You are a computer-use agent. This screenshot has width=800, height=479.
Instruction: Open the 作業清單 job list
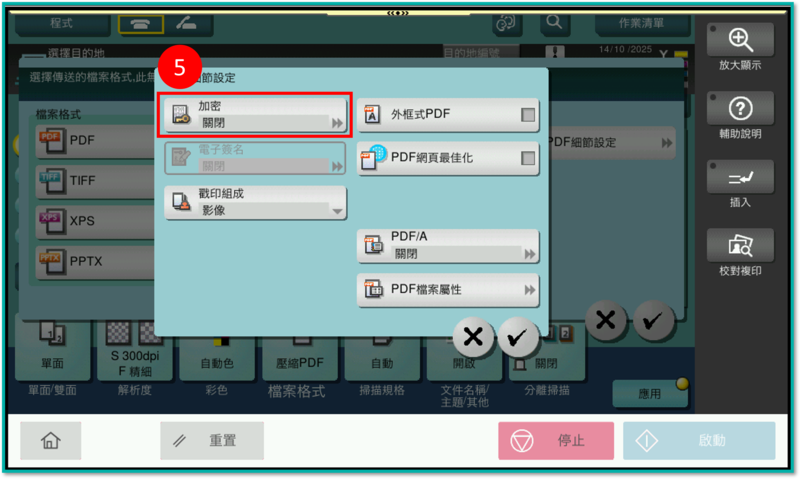[x=642, y=23]
